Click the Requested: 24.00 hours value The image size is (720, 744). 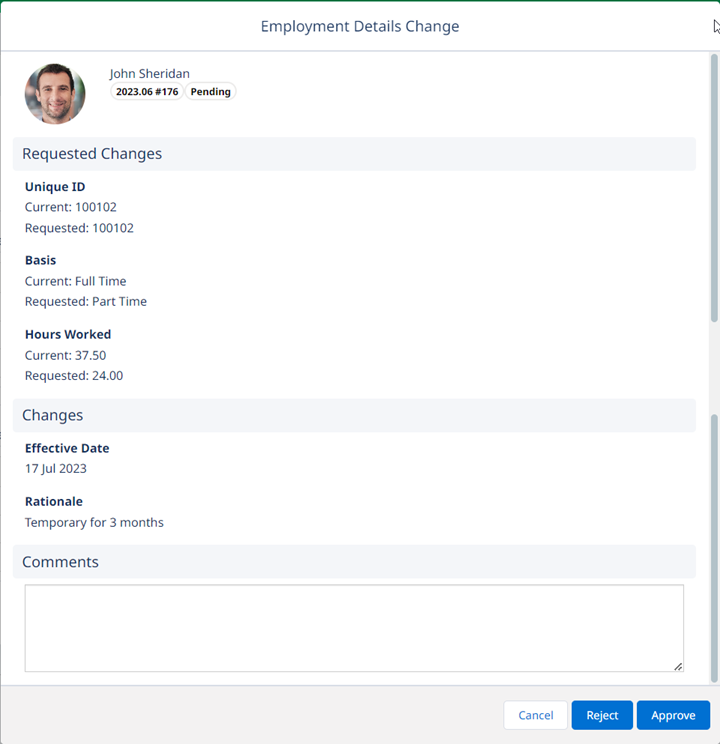pyautogui.click(x=74, y=376)
